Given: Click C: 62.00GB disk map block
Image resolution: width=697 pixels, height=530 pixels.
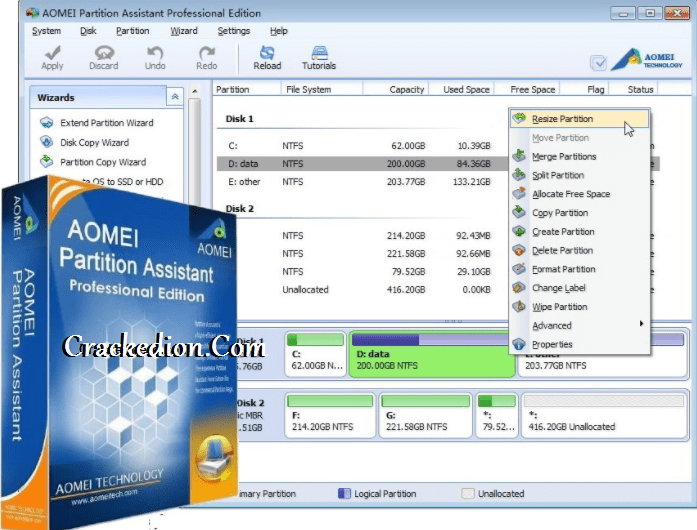Looking at the screenshot, I should (x=315, y=354).
